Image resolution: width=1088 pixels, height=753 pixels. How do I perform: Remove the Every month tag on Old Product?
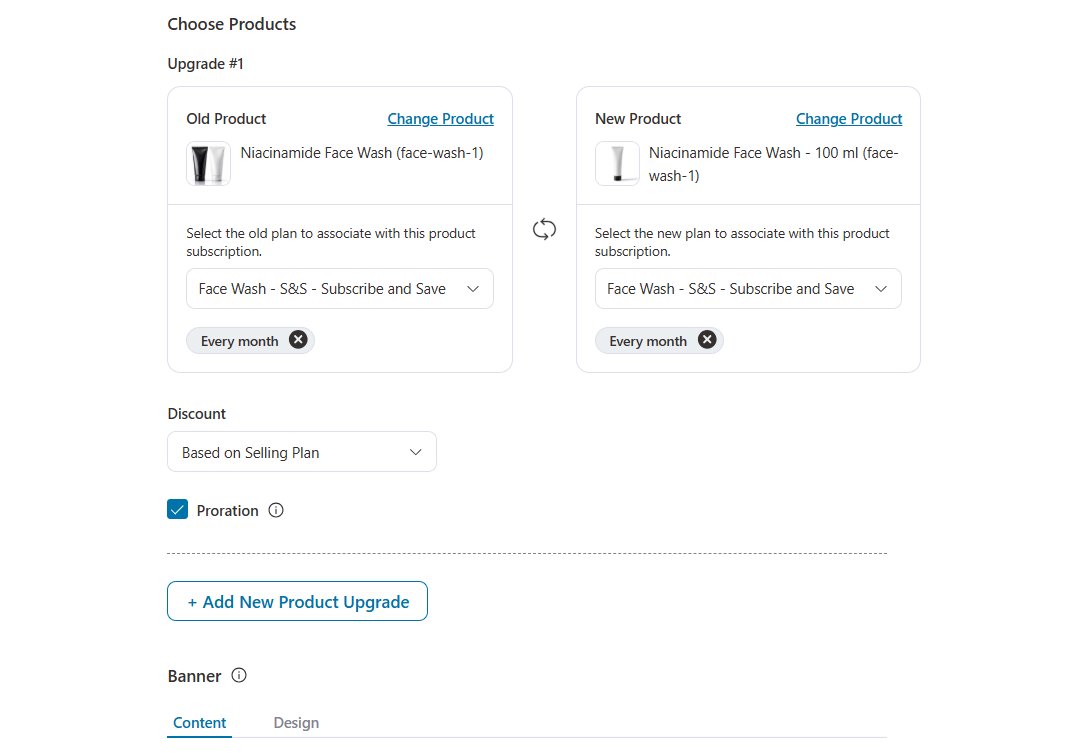pos(298,340)
